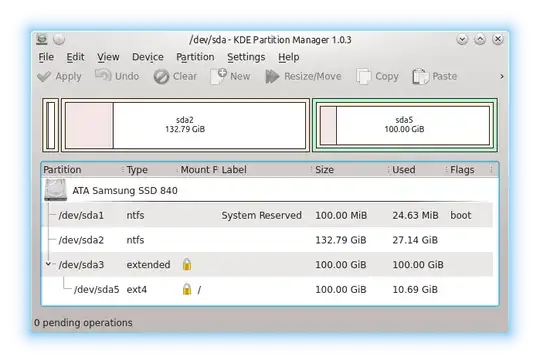
Task: Click the Paste button label
Action: (445, 76)
